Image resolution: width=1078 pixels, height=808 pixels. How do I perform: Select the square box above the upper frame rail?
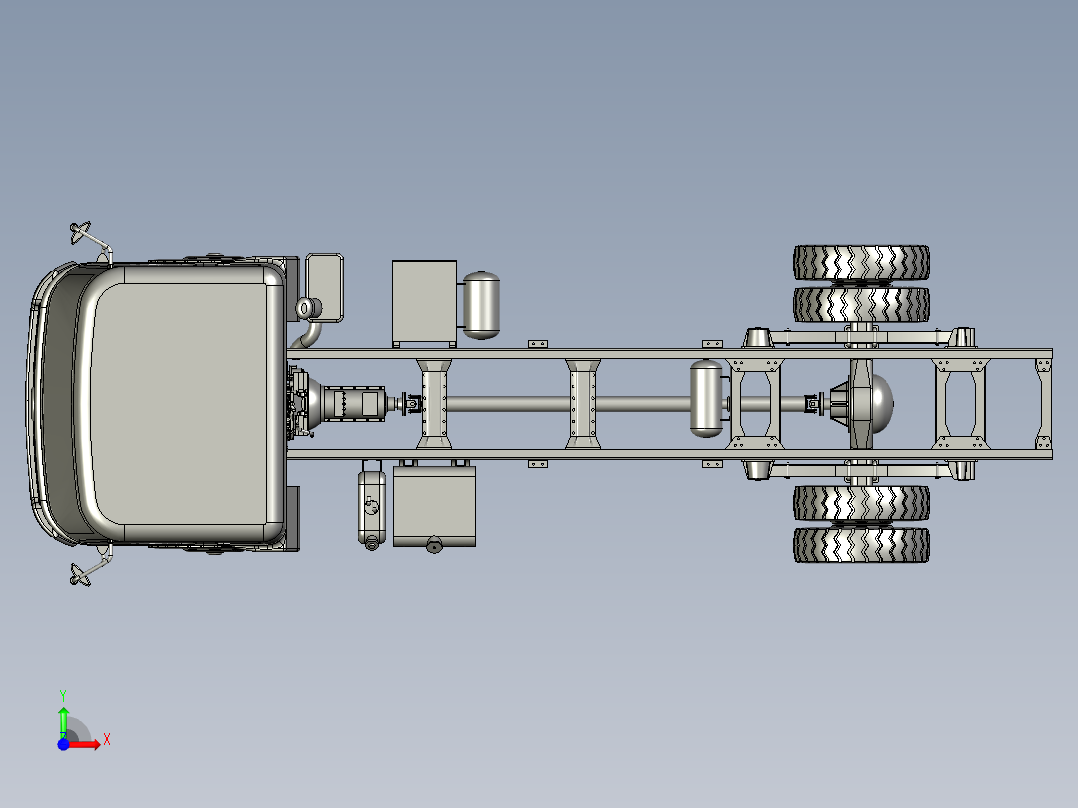424,301
